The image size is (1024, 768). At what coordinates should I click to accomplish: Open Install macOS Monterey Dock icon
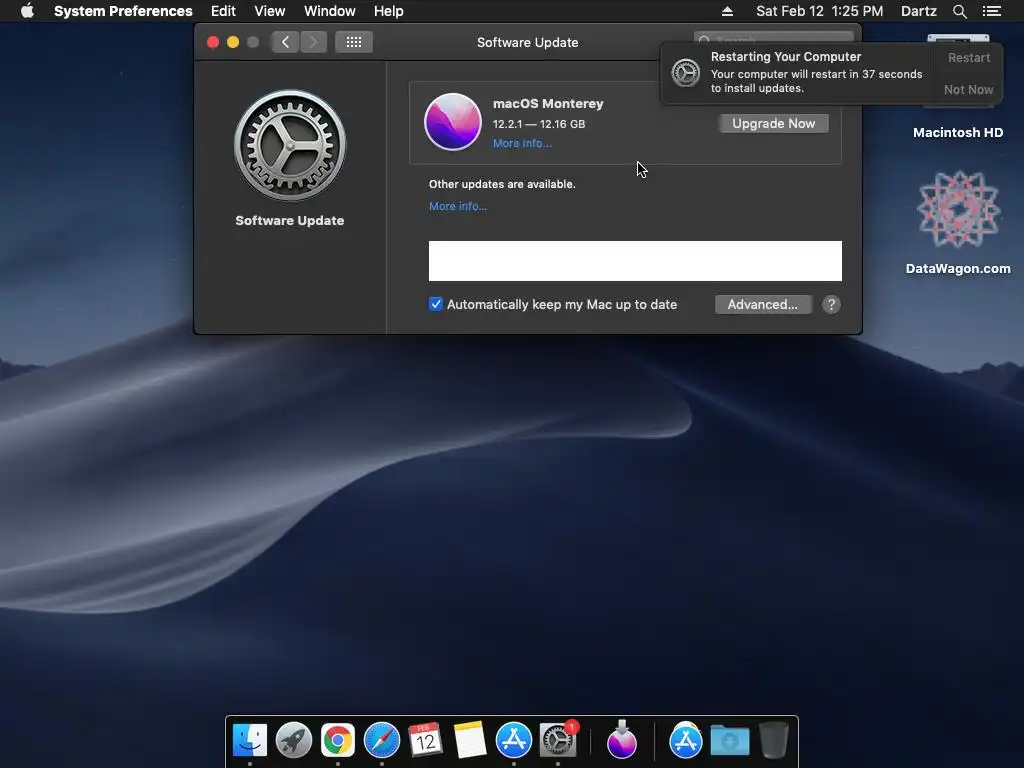click(622, 740)
